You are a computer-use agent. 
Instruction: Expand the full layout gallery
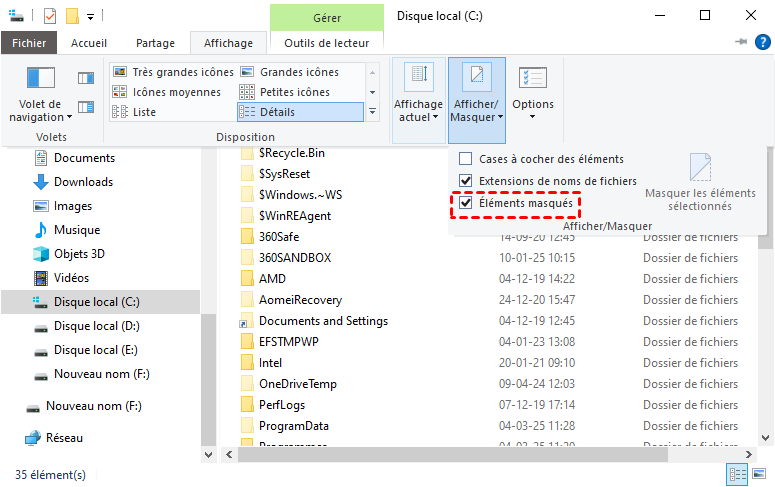tap(373, 112)
